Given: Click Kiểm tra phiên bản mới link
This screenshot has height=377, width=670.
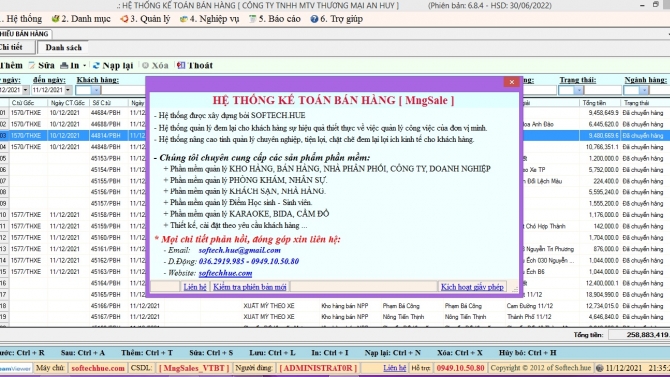Looking at the screenshot, I should pos(250,287).
